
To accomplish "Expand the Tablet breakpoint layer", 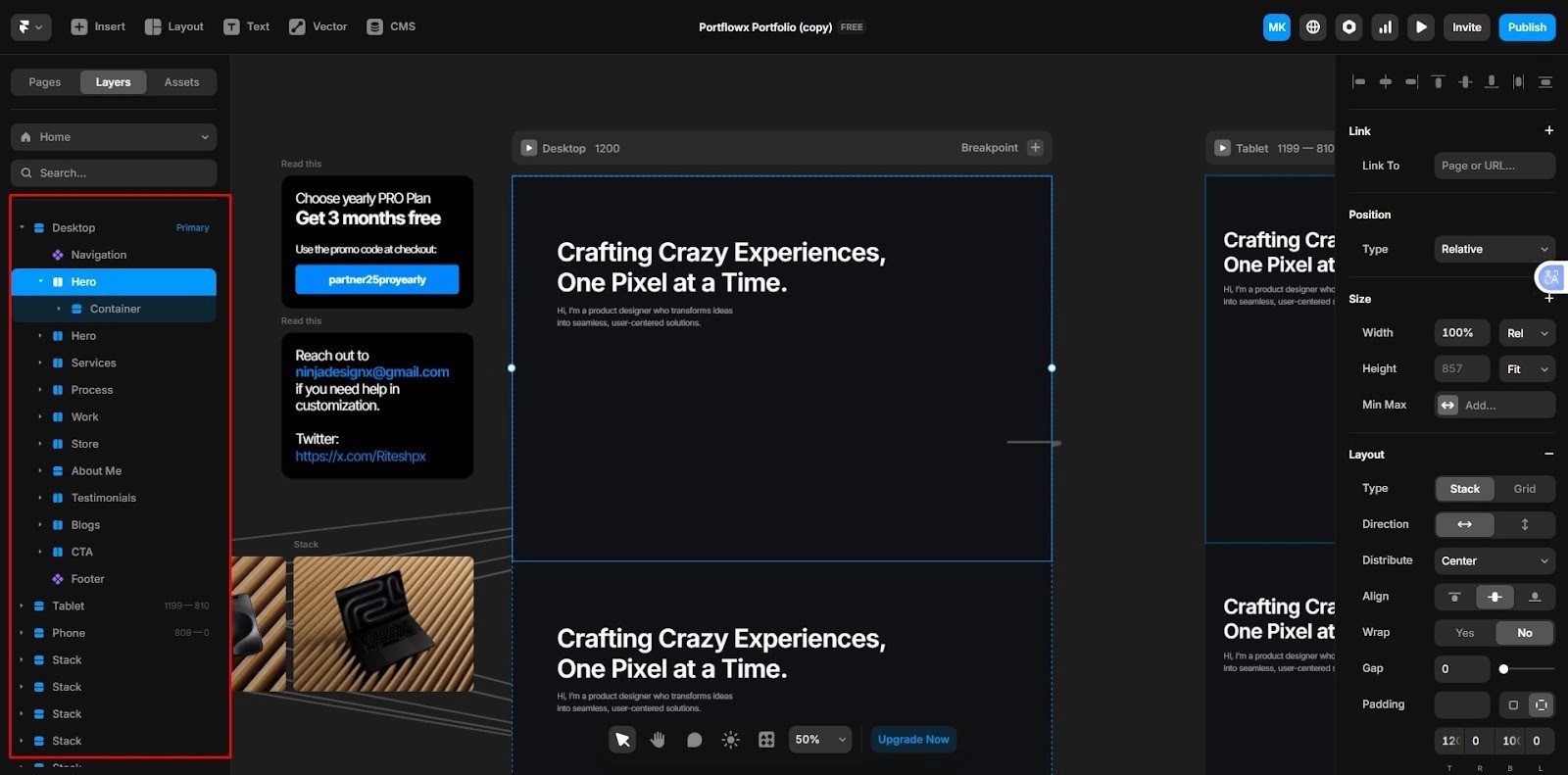I will coord(22,606).
